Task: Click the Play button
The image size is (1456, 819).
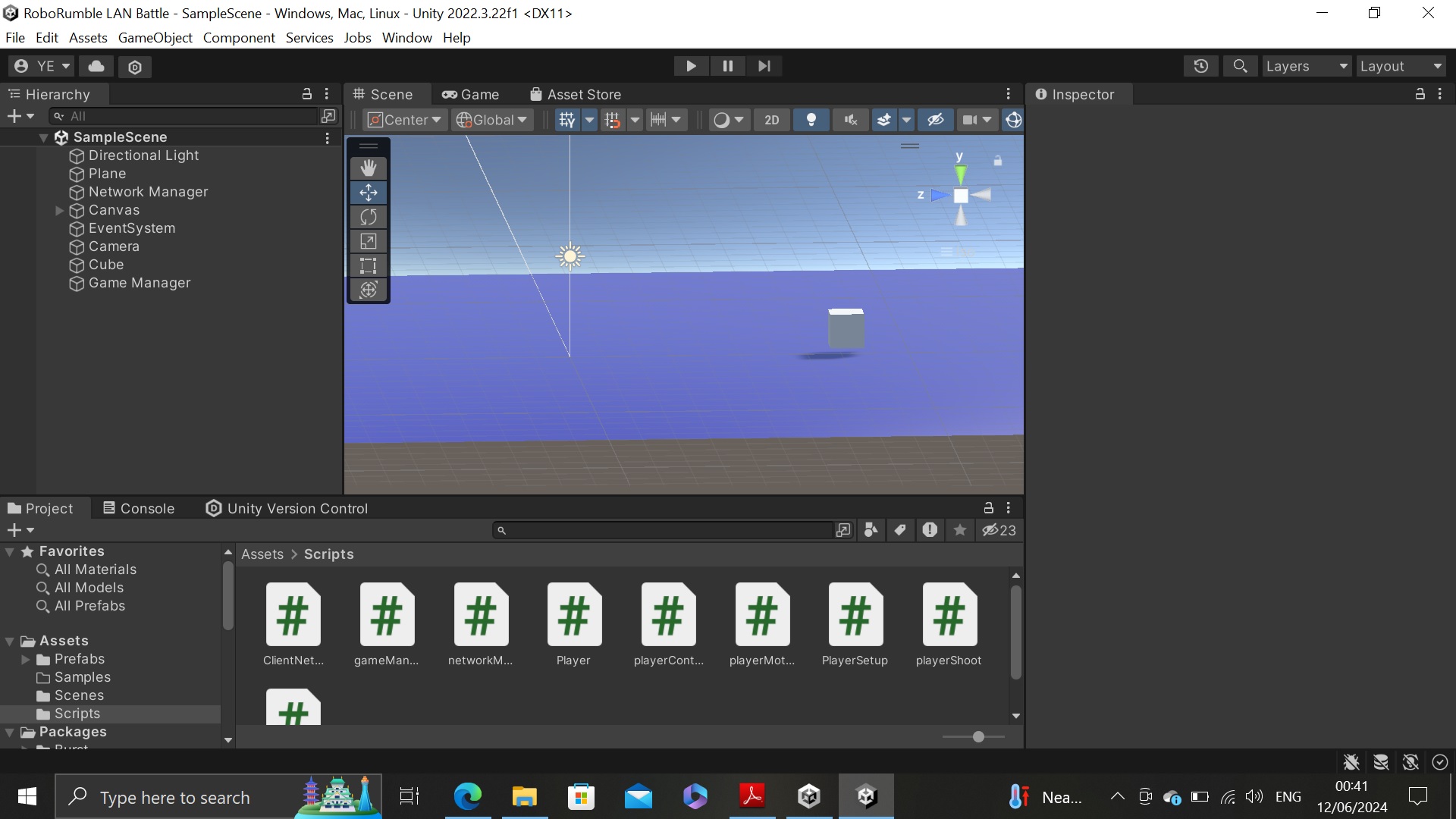Action: tap(691, 66)
